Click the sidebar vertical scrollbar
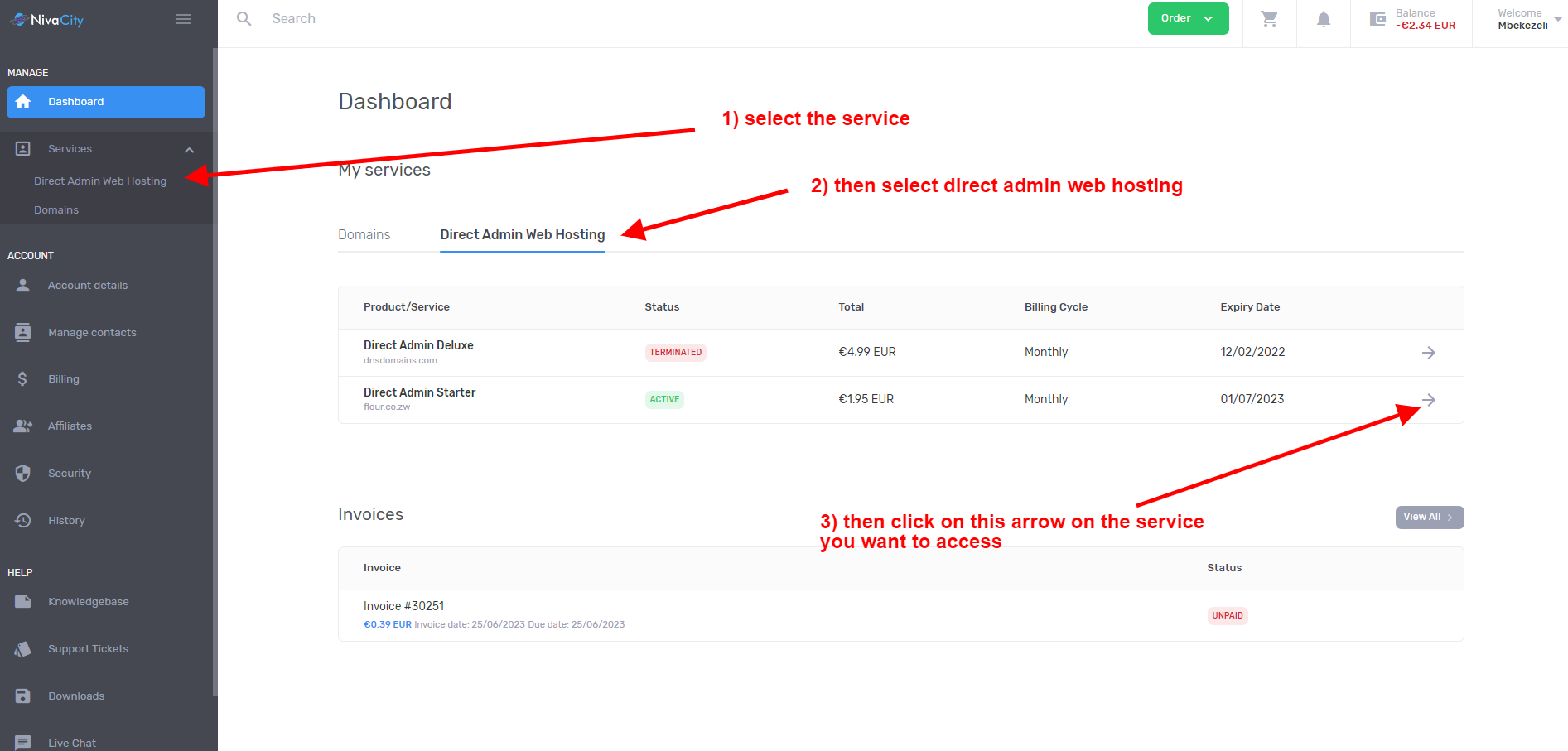 click(215, 371)
